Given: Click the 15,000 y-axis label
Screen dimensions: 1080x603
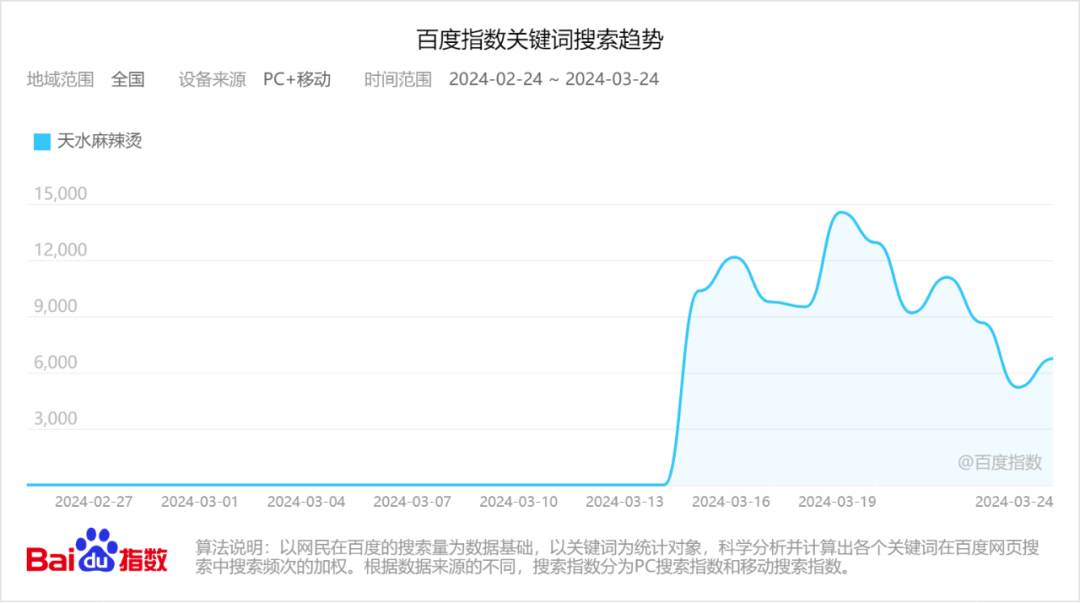Looking at the screenshot, I should [x=61, y=194].
